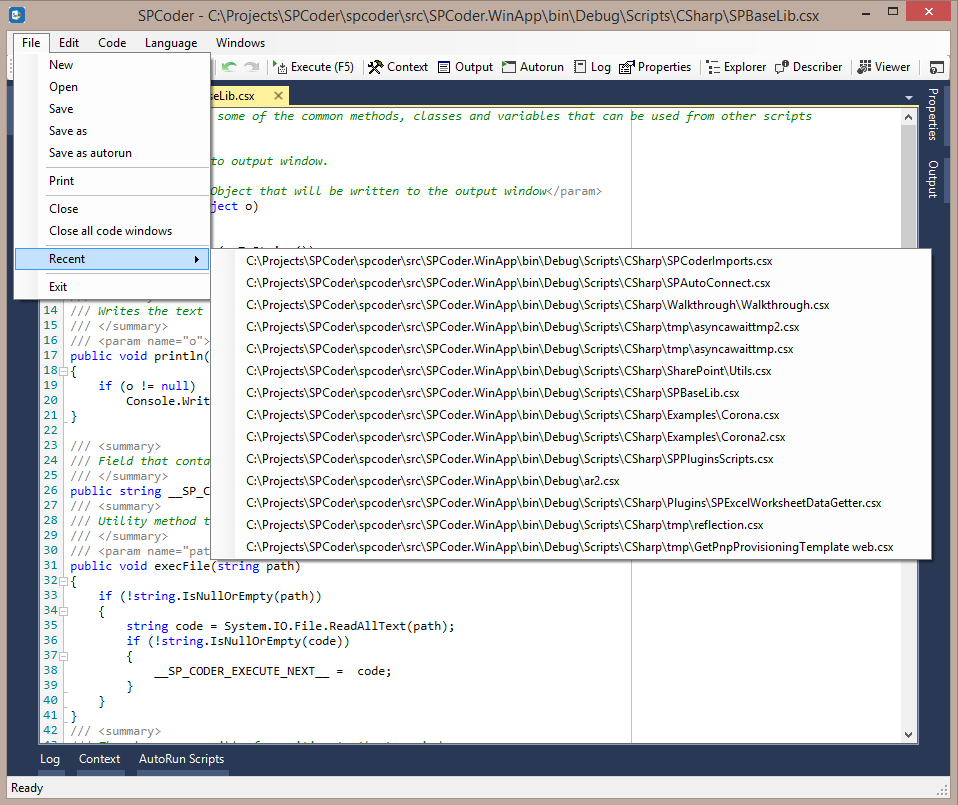Switch to the Log bottom tab
Viewport: 958px width, 805px height.
pyautogui.click(x=50, y=759)
